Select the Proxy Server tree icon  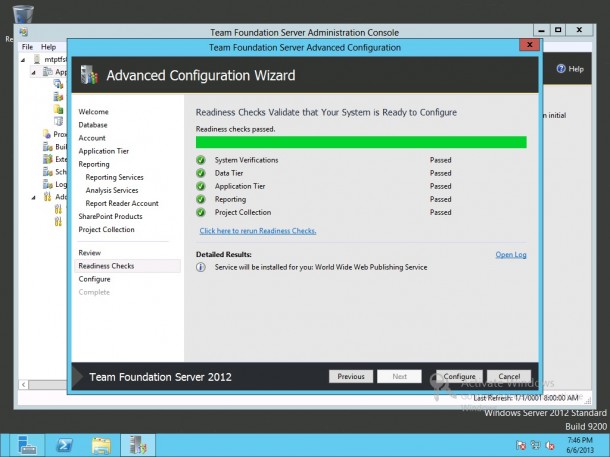tap(47, 134)
